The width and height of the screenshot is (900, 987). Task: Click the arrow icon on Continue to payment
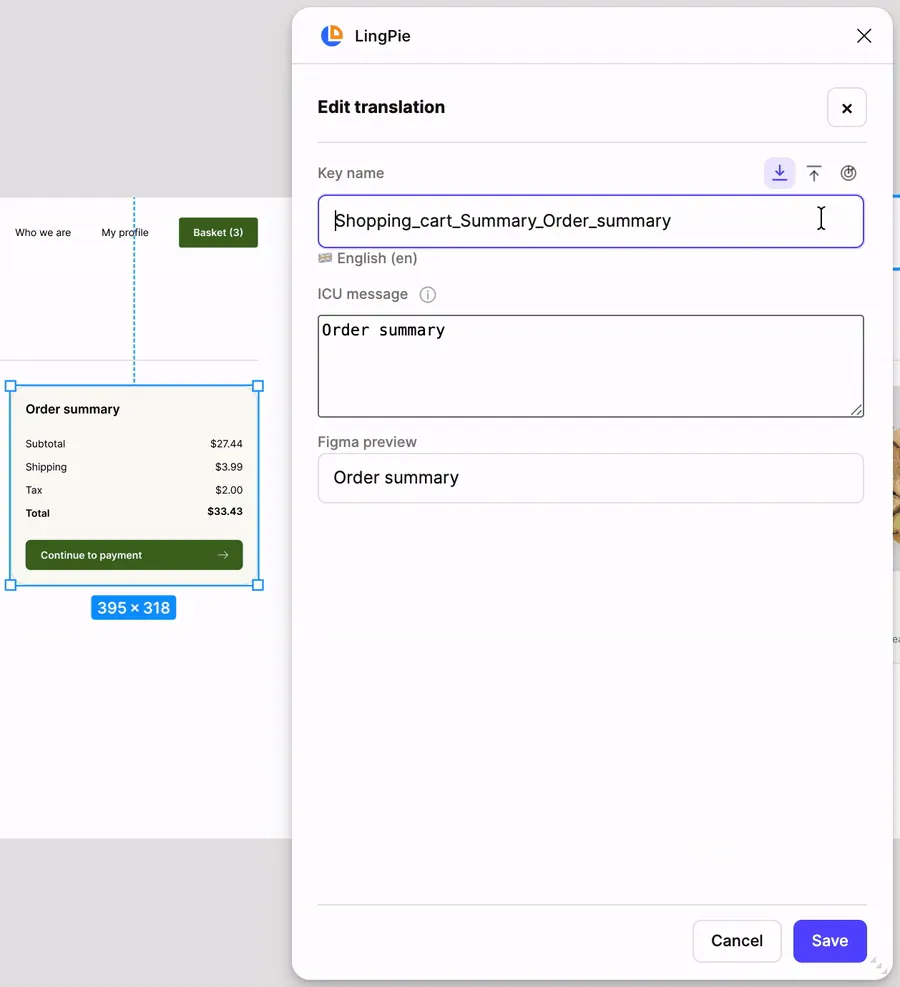[x=223, y=555]
